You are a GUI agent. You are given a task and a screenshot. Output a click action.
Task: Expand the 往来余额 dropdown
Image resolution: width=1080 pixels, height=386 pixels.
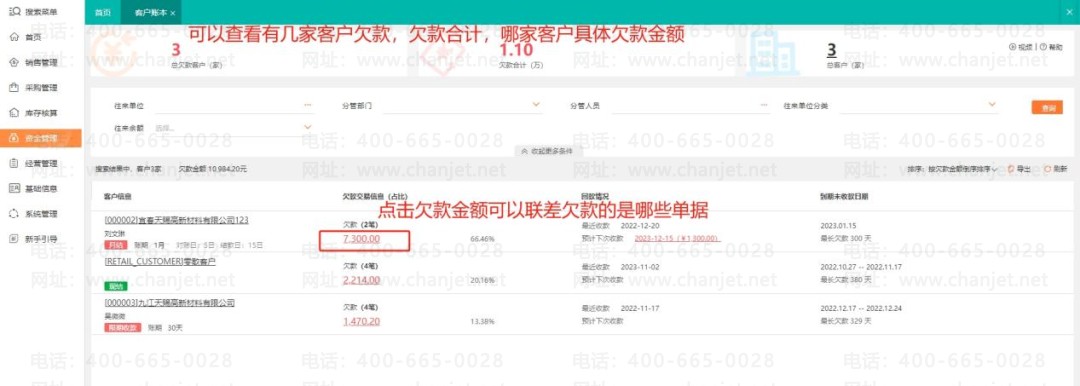[x=307, y=128]
